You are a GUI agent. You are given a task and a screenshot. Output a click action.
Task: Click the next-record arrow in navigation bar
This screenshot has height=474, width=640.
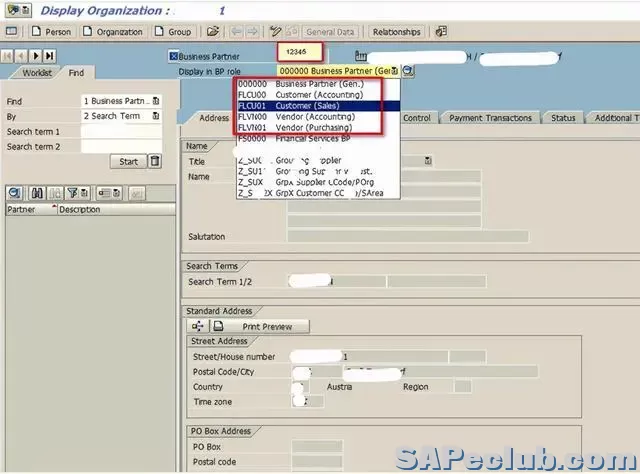(x=37, y=56)
